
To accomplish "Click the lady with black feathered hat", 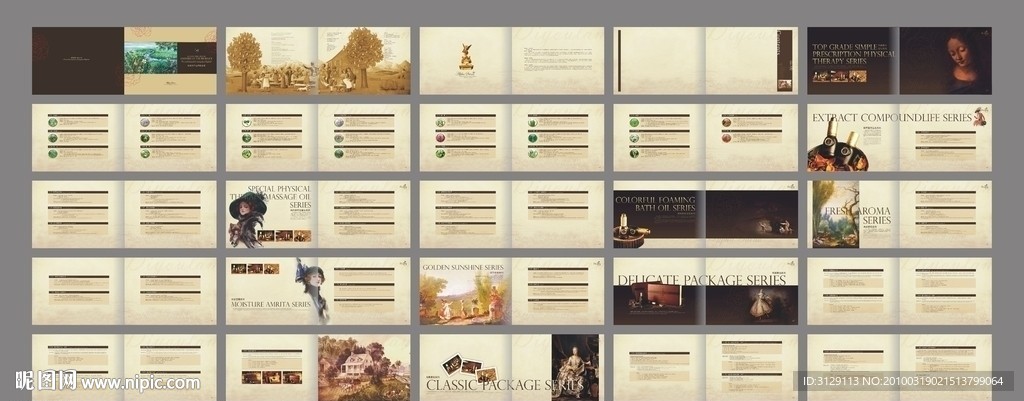I will (x=249, y=219).
